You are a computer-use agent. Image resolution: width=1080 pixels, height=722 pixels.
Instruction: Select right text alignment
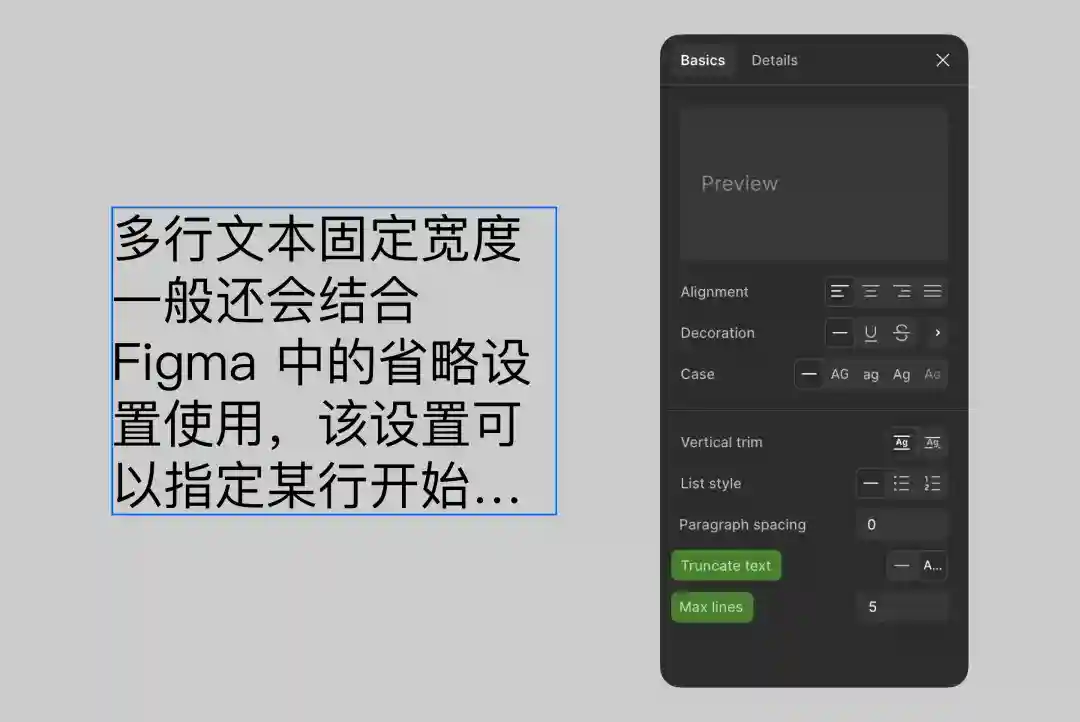903,291
